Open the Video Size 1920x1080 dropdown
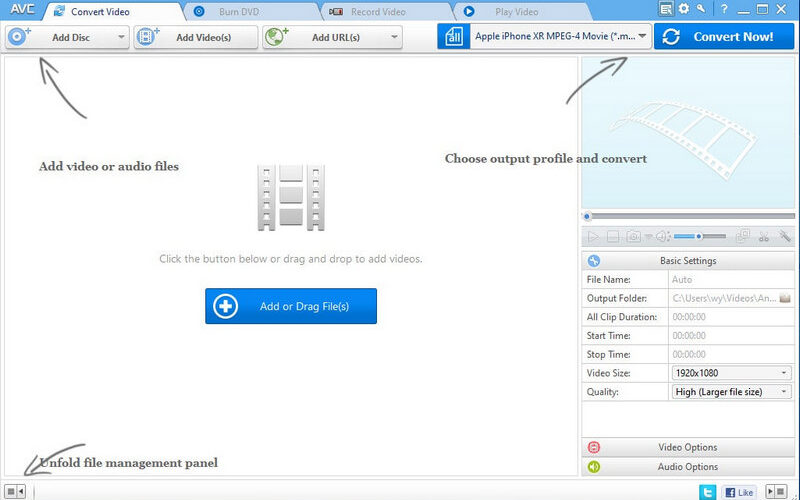 tap(732, 373)
